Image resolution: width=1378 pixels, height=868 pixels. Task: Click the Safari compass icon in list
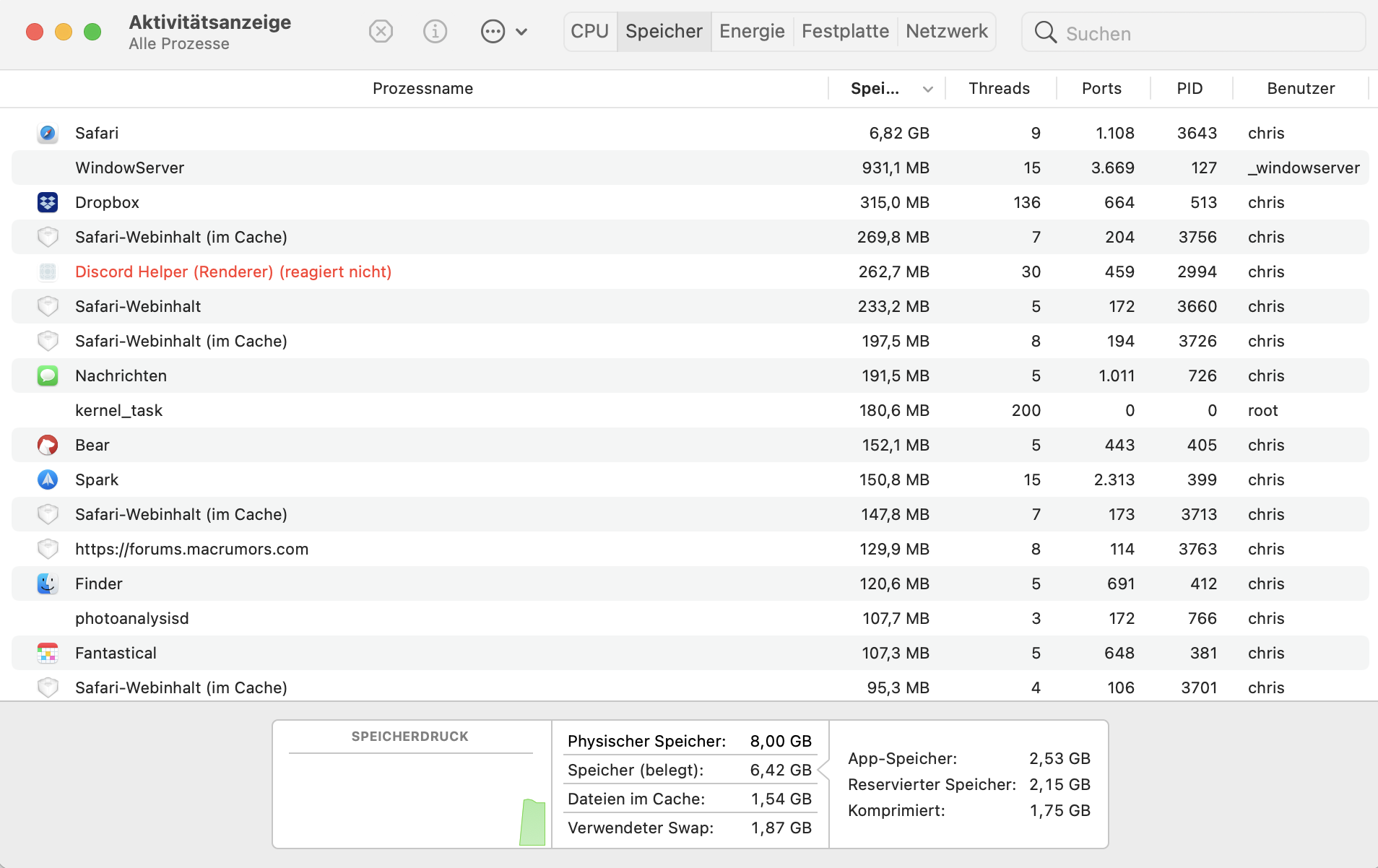tap(48, 133)
